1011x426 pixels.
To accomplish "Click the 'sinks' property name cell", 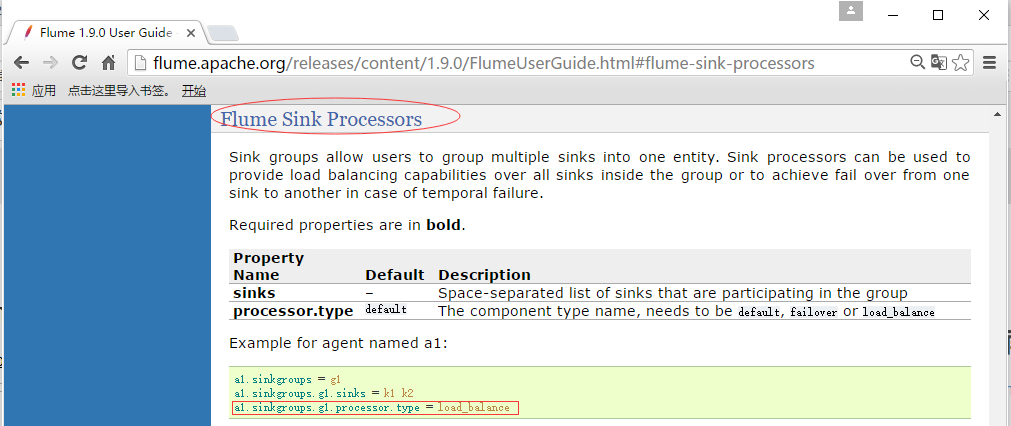I will [254, 293].
